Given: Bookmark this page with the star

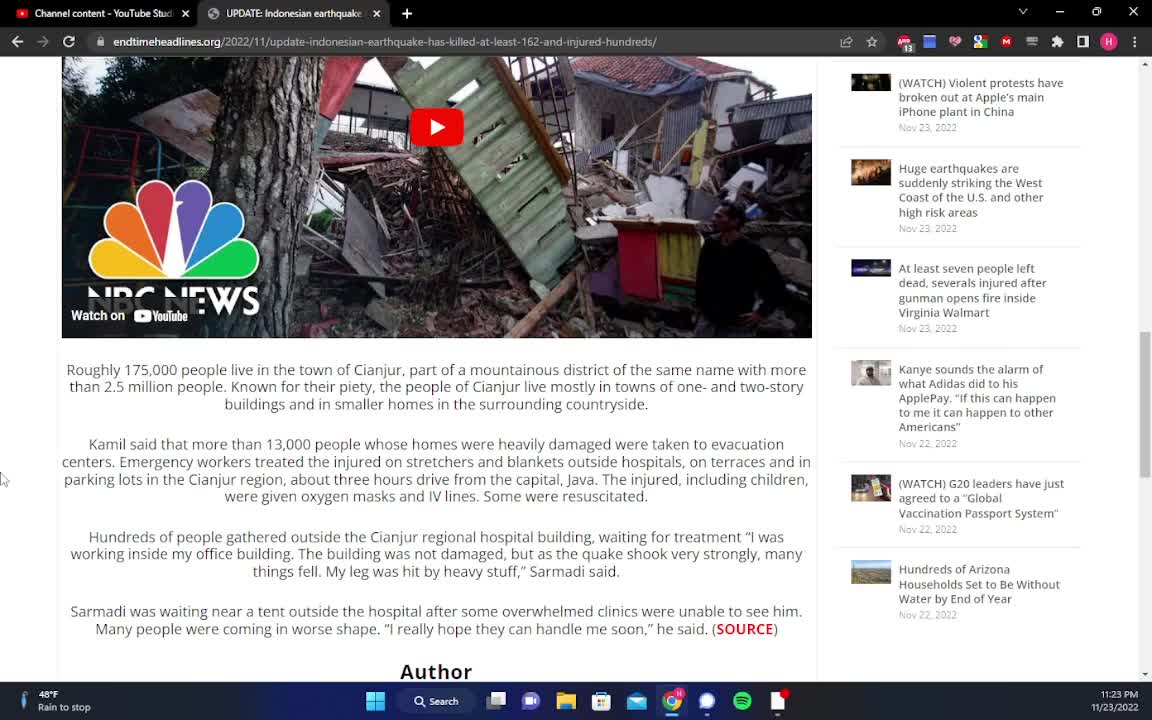Looking at the screenshot, I should (871, 42).
